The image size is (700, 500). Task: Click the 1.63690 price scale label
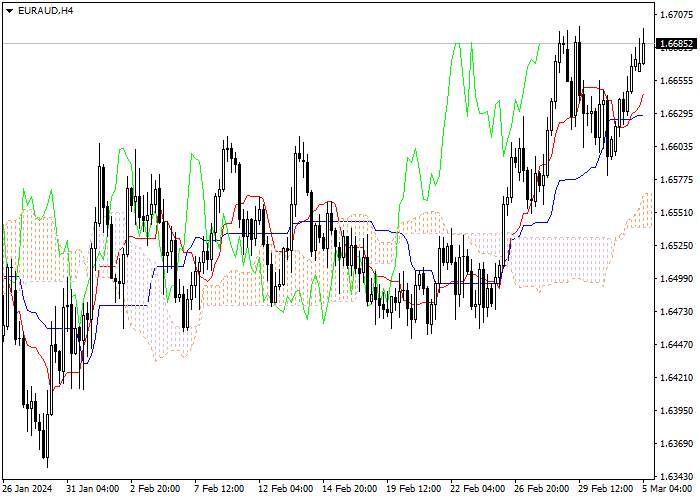(x=677, y=443)
